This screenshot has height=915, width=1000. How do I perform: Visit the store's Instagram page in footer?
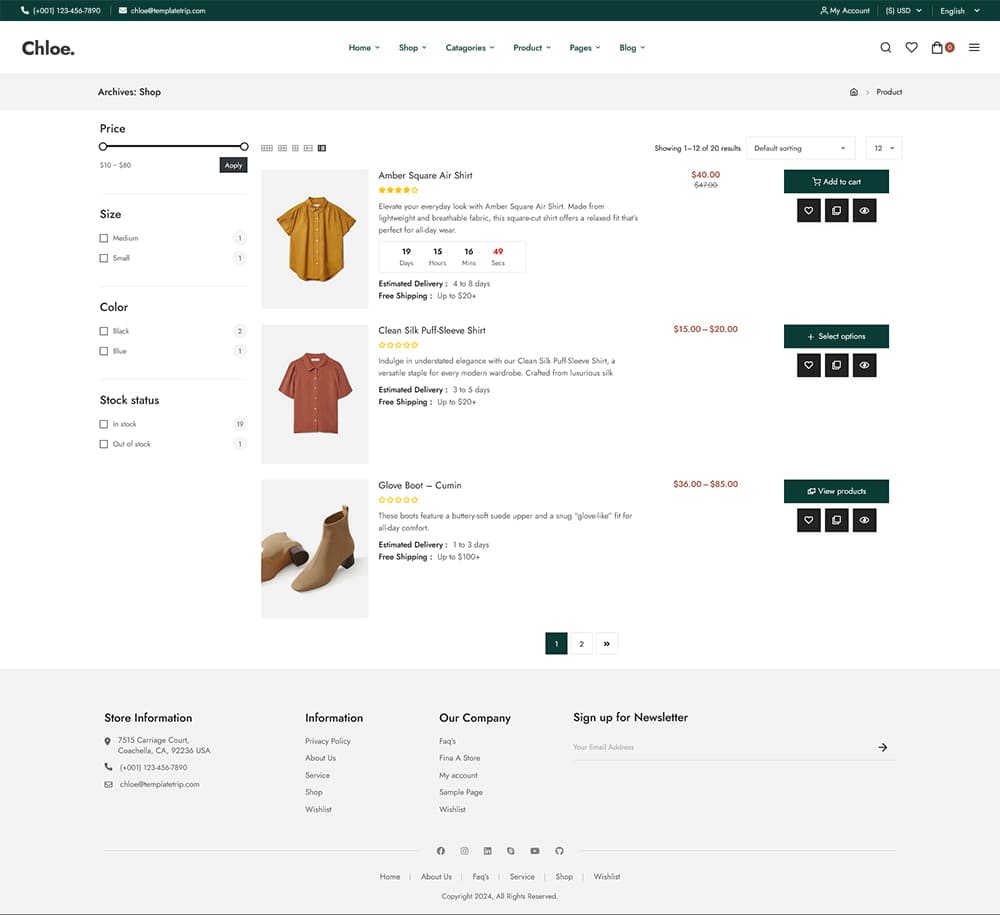coord(464,851)
